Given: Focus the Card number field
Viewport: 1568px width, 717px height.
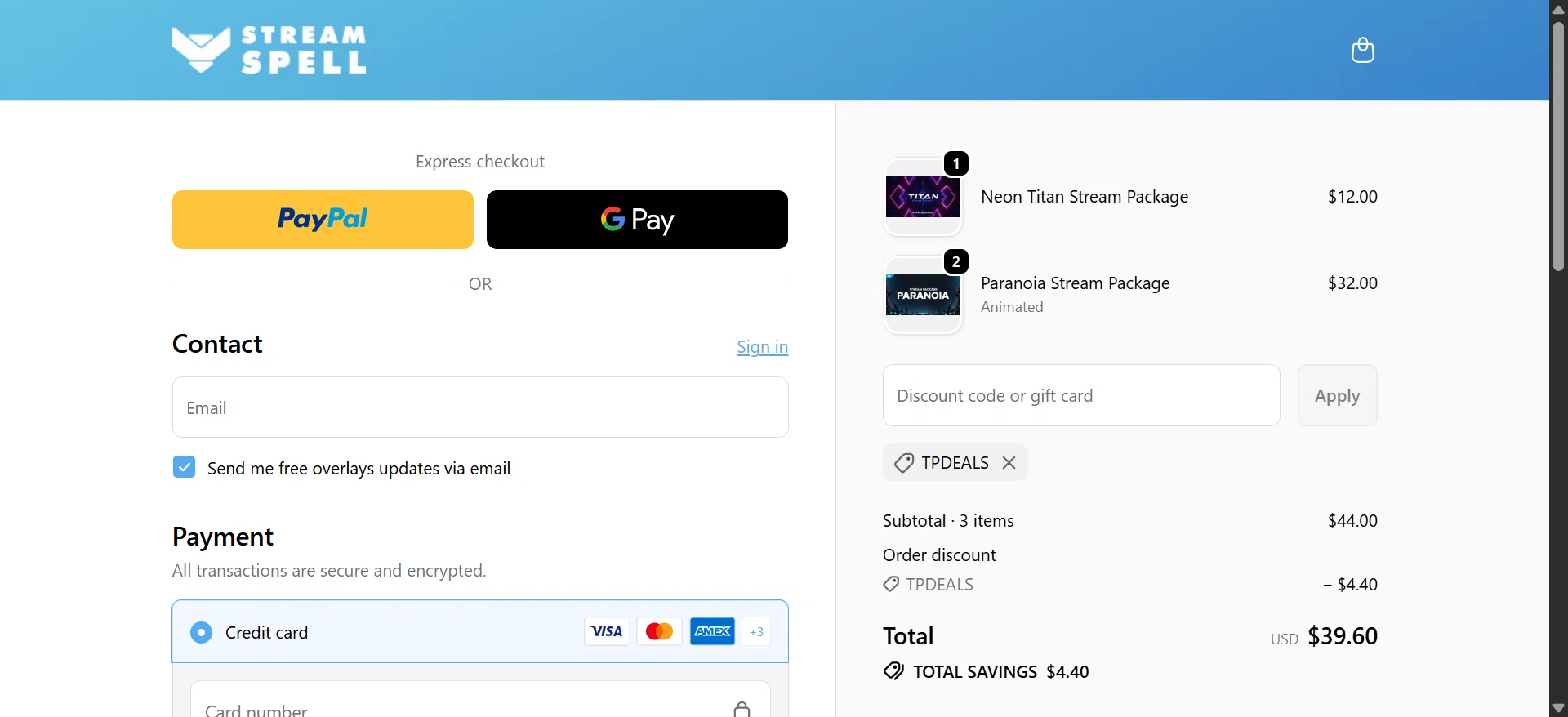Looking at the screenshot, I should pos(480,701).
